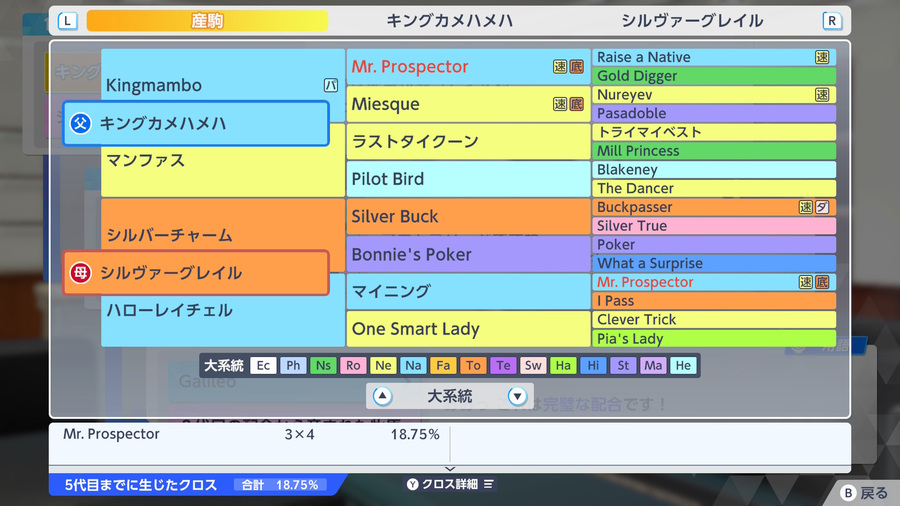This screenshot has height=506, width=900.
Task: Click the Ph lineage swatch
Action: pos(293,365)
